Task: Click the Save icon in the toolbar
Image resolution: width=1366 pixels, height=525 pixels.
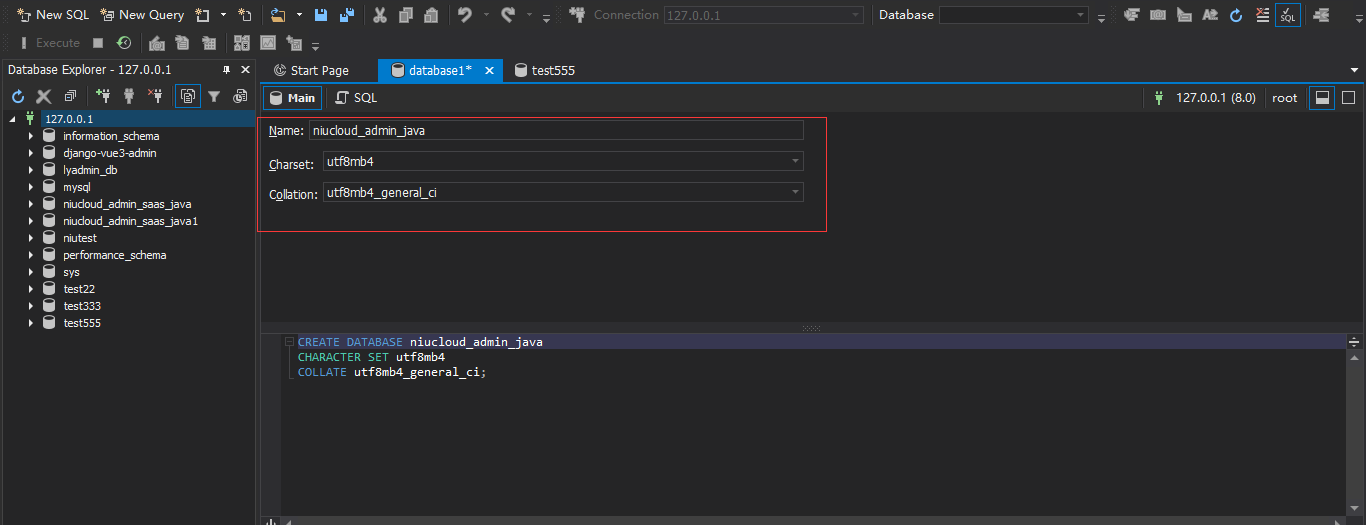Action: pos(321,15)
